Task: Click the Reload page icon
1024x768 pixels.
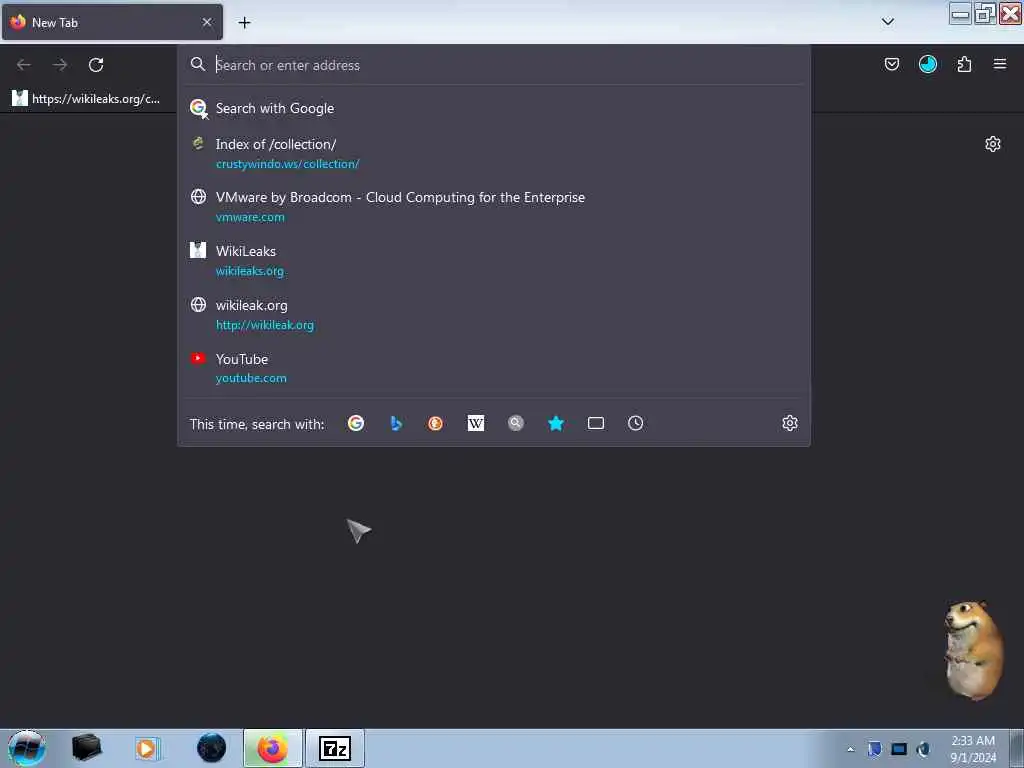Action: 96,65
